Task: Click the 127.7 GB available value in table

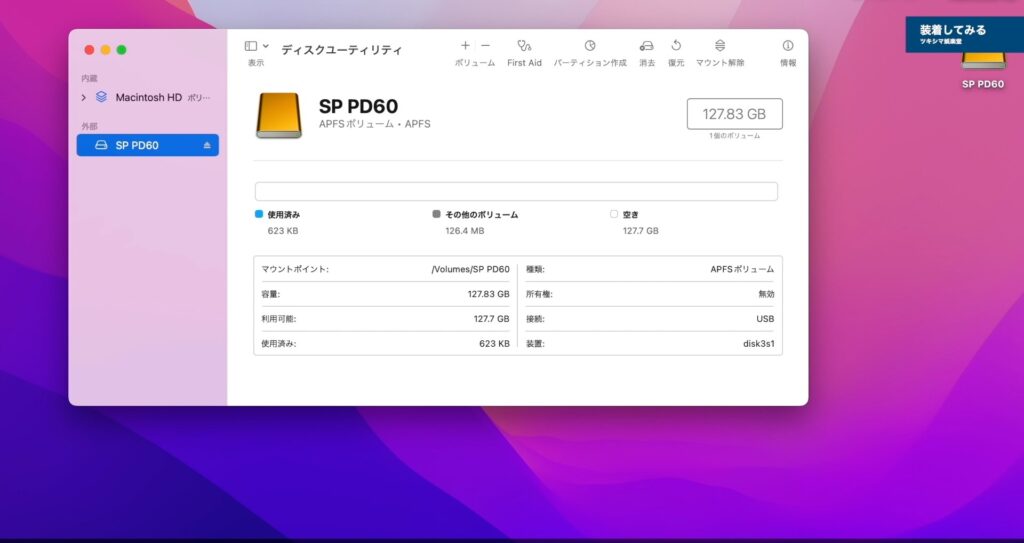Action: (x=491, y=319)
